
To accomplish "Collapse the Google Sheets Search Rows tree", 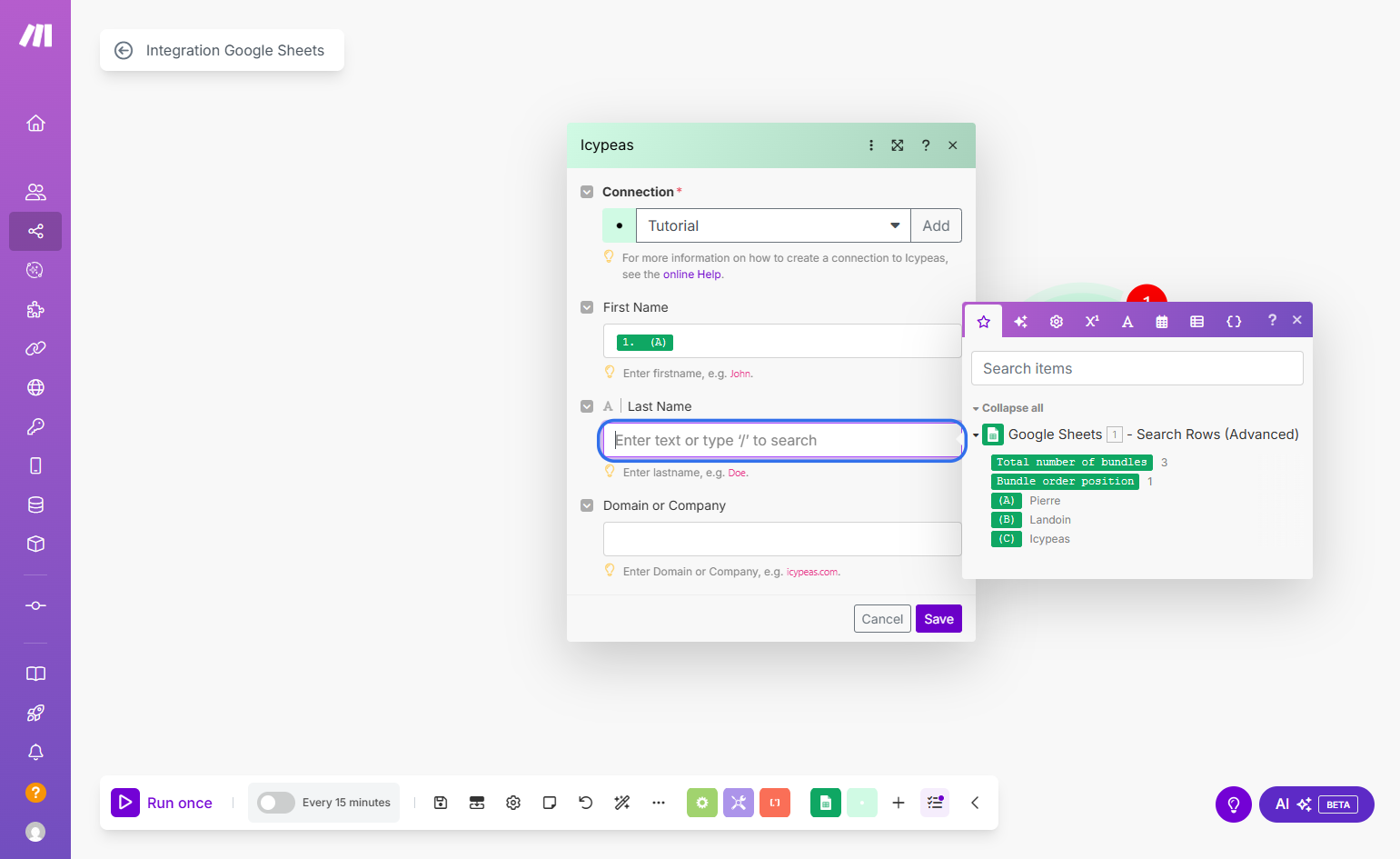I will [976, 435].
